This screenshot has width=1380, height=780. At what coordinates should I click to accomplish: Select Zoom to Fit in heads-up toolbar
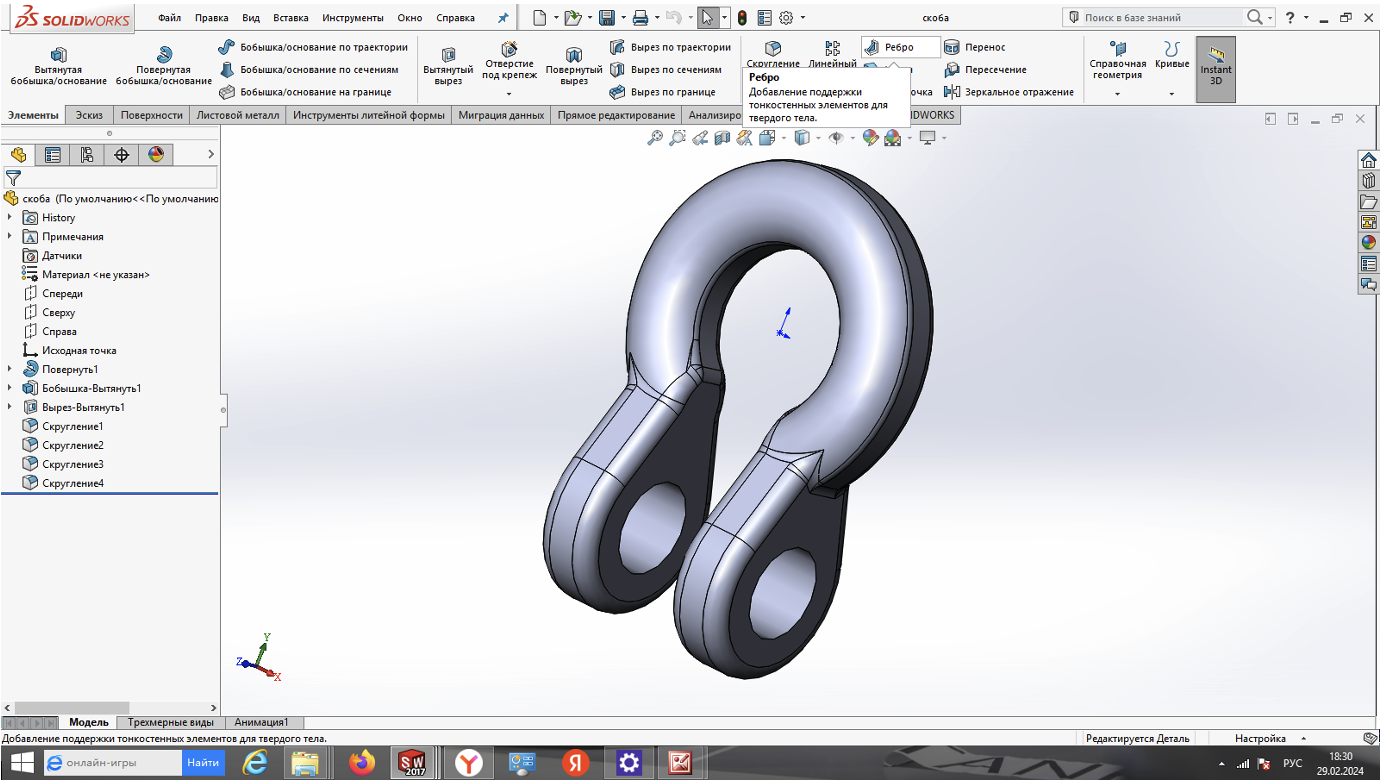click(654, 137)
